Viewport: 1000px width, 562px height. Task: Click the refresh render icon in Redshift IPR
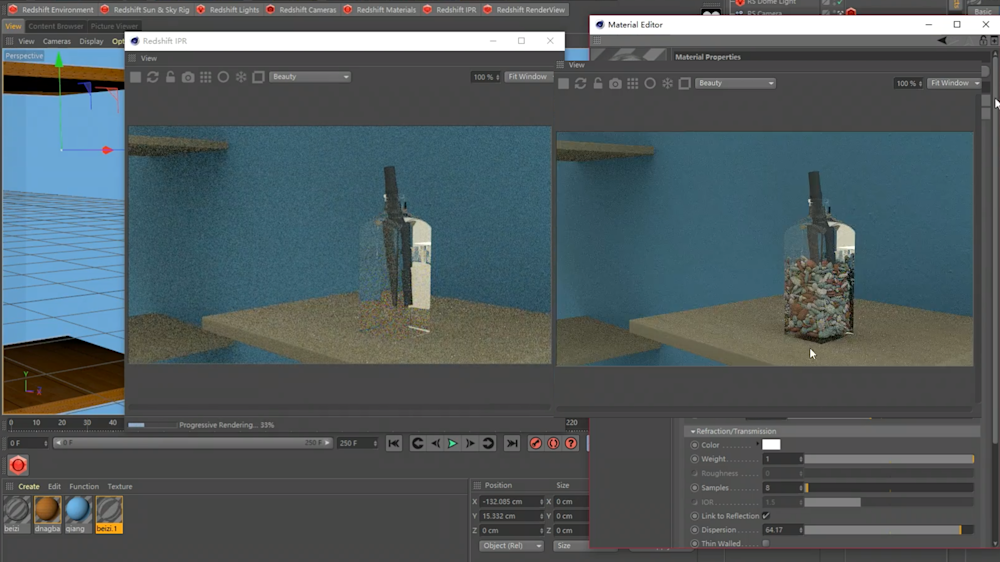tap(153, 77)
